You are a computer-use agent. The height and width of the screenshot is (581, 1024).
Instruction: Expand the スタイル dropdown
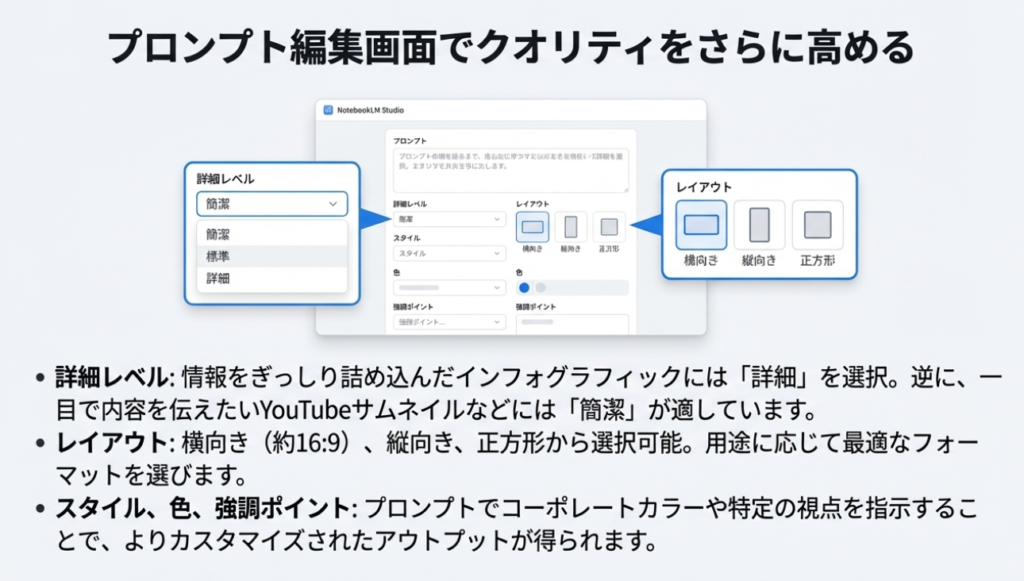pos(450,254)
